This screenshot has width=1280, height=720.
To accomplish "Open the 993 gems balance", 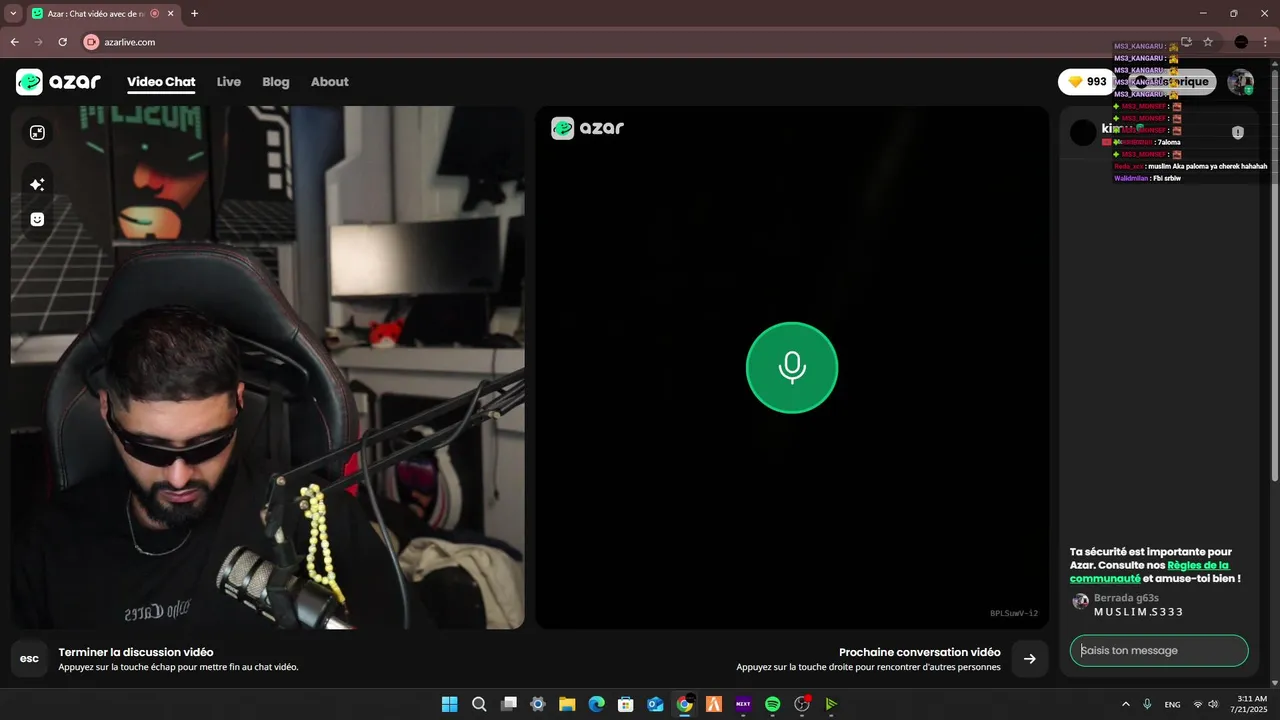I will (1086, 82).
